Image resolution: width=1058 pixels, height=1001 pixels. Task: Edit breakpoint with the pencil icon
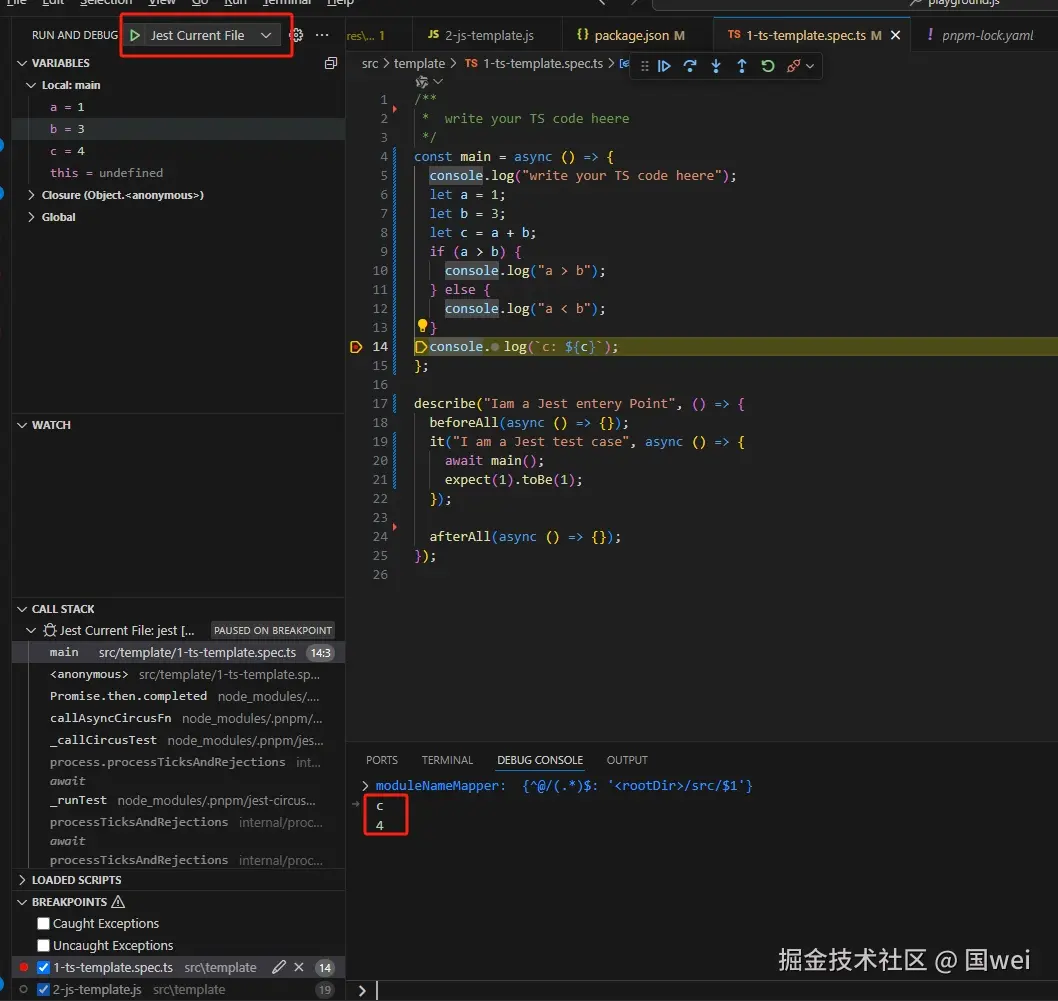click(x=280, y=967)
